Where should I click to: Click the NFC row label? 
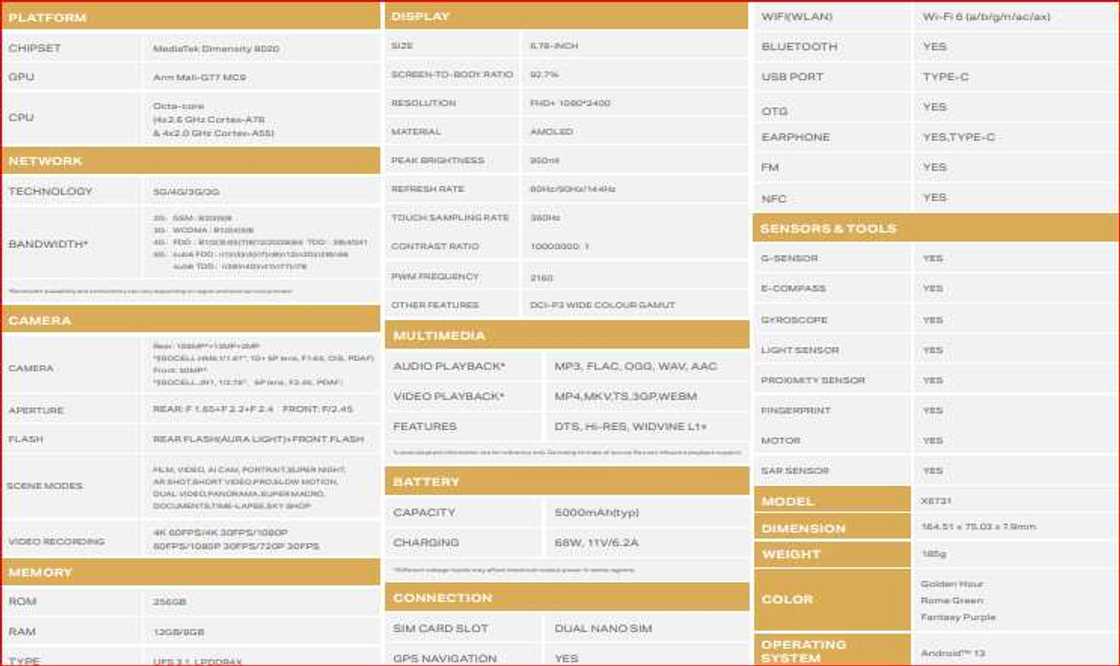[x=774, y=199]
